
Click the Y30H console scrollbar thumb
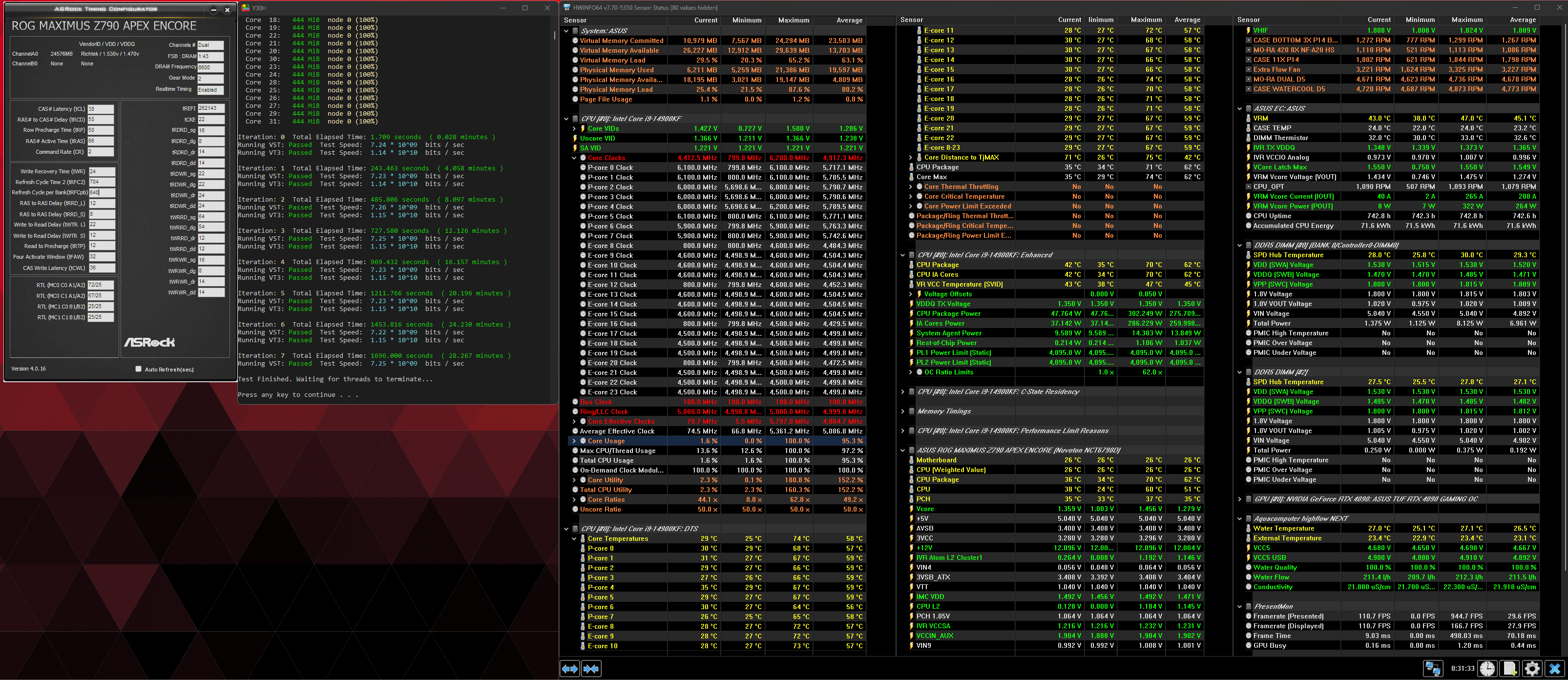pos(555,35)
